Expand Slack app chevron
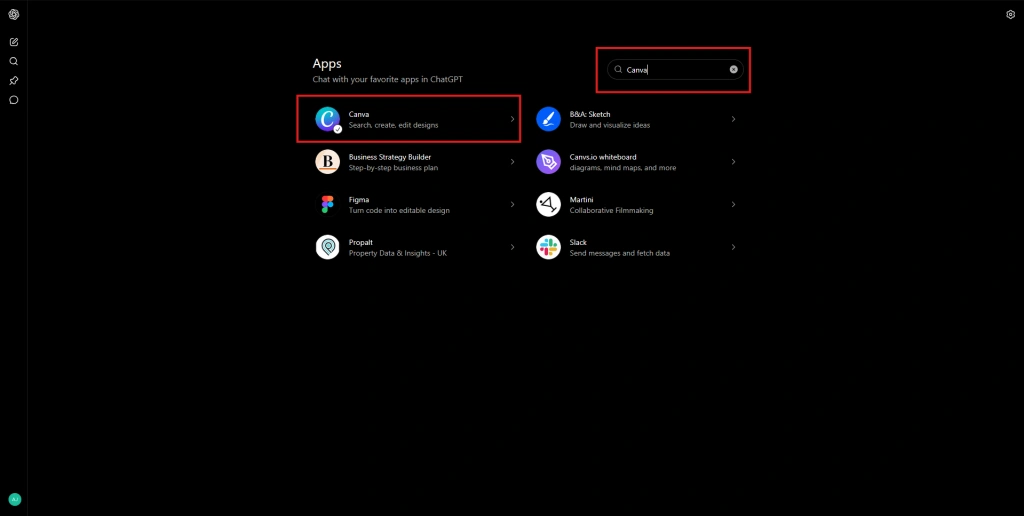 point(733,248)
